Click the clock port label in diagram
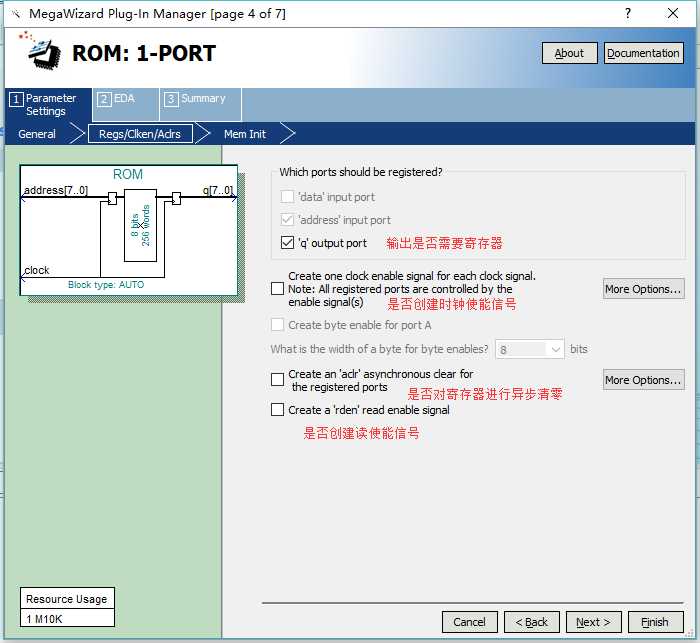Image resolution: width=700 pixels, height=643 pixels. (x=37, y=270)
